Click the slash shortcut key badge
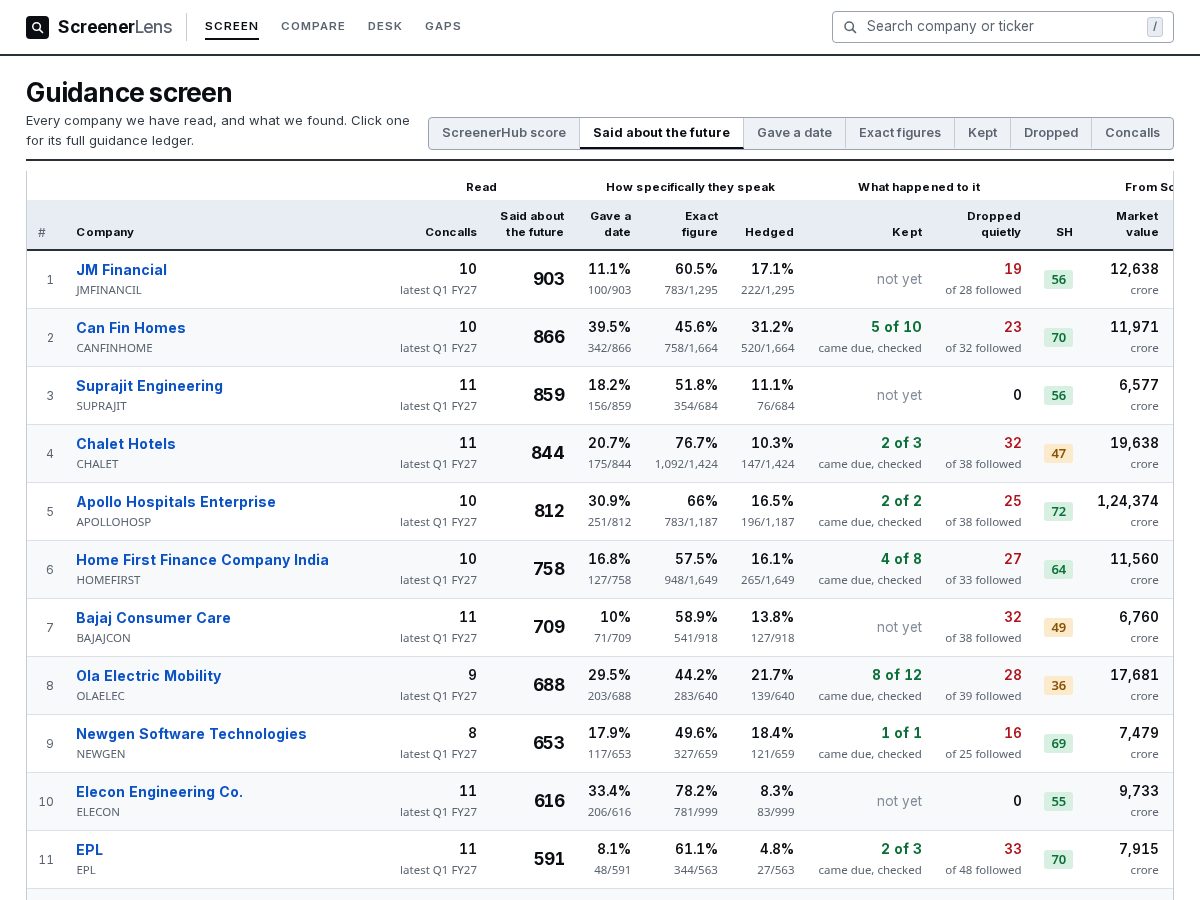 point(1155,27)
